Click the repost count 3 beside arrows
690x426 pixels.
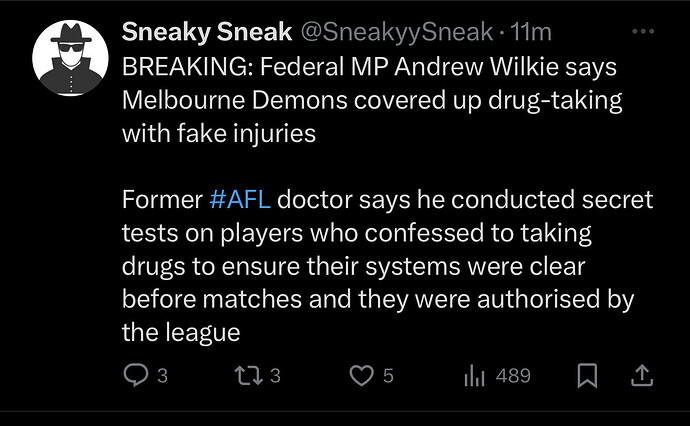pyautogui.click(x=275, y=376)
